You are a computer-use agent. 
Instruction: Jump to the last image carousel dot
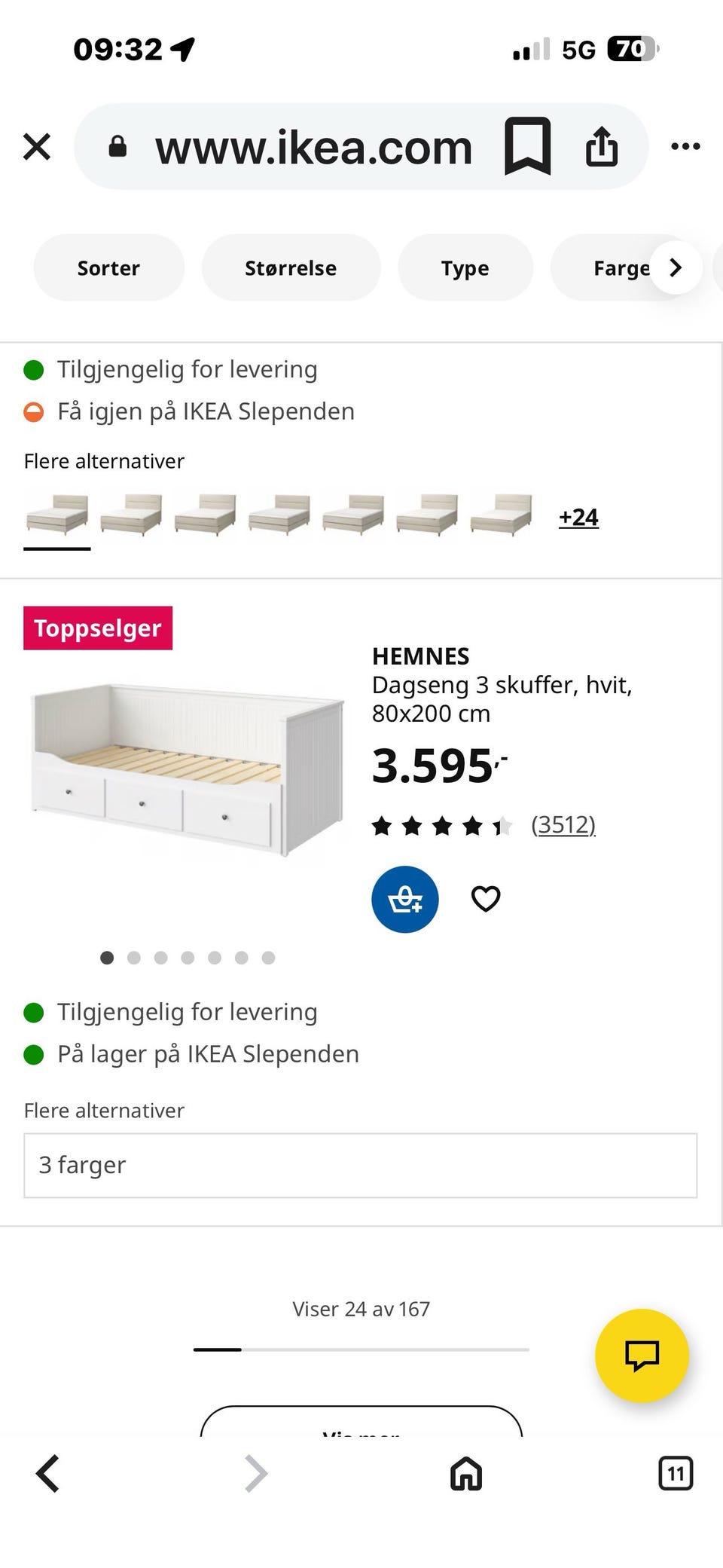[268, 958]
